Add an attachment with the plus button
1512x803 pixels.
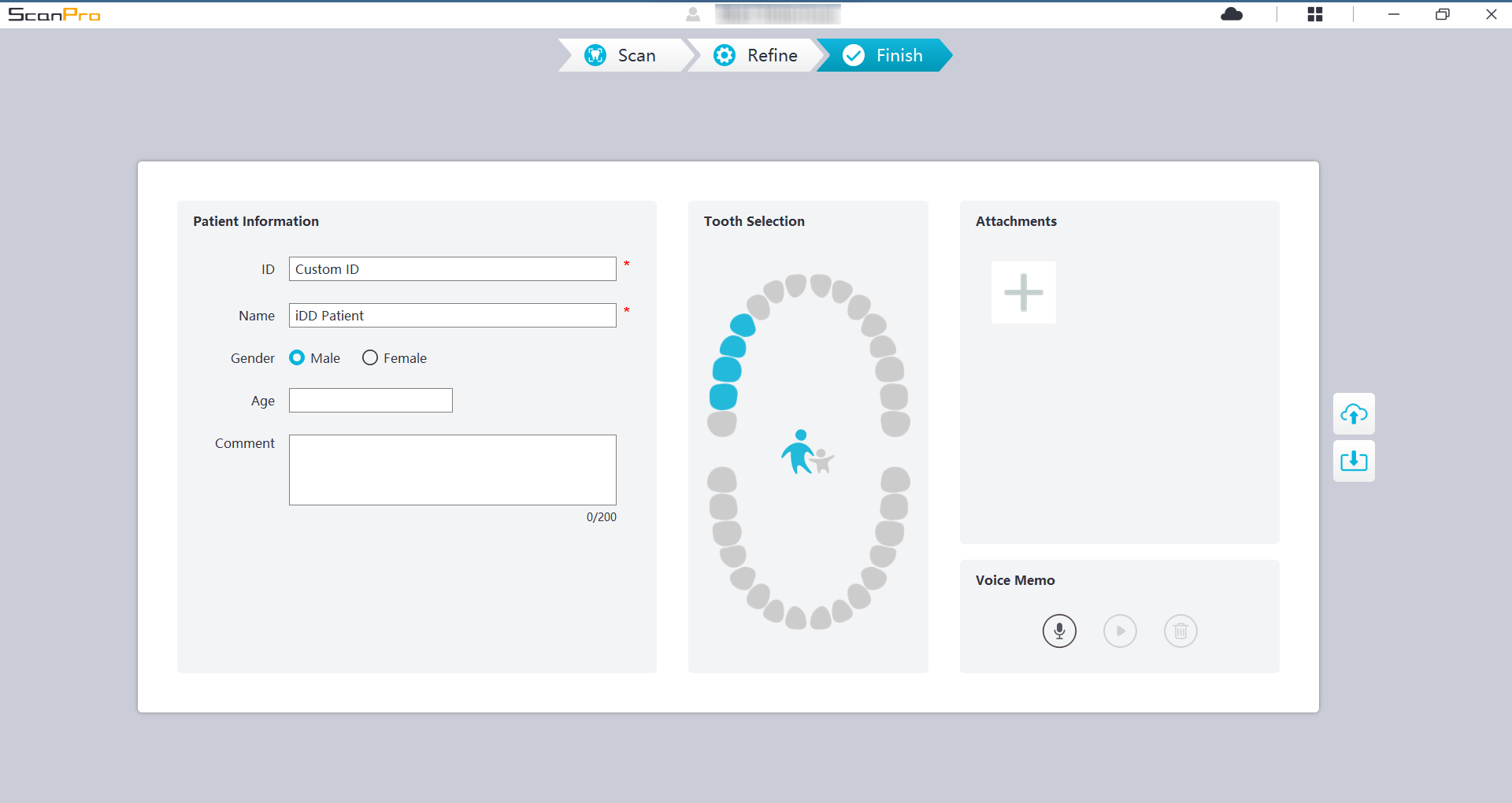[x=1023, y=292]
